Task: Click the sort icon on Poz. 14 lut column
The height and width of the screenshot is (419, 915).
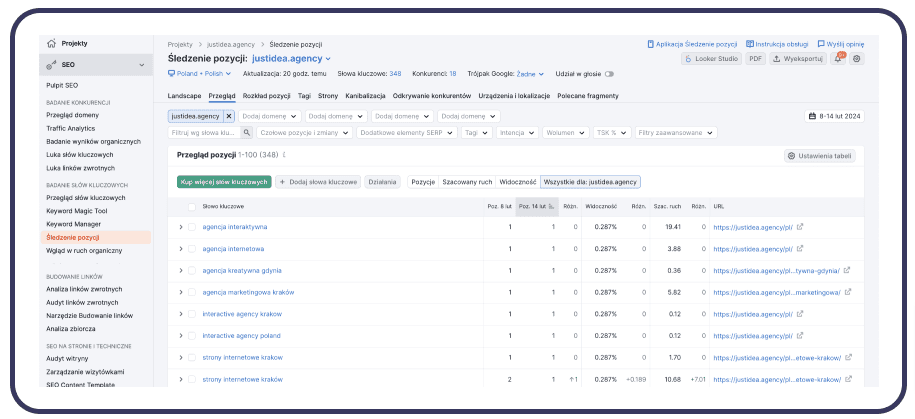Action: [551, 207]
